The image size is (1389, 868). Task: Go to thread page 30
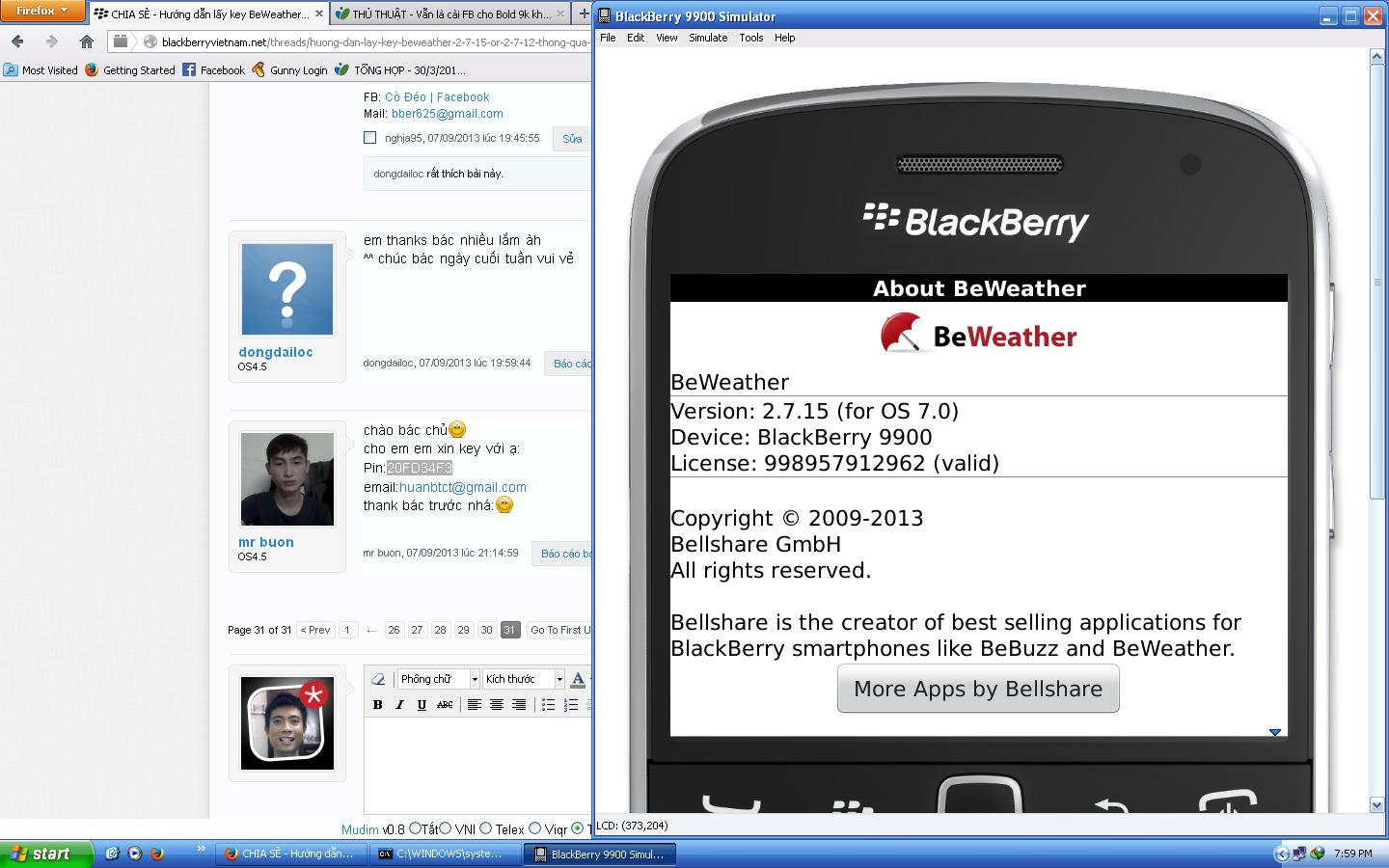pos(486,630)
